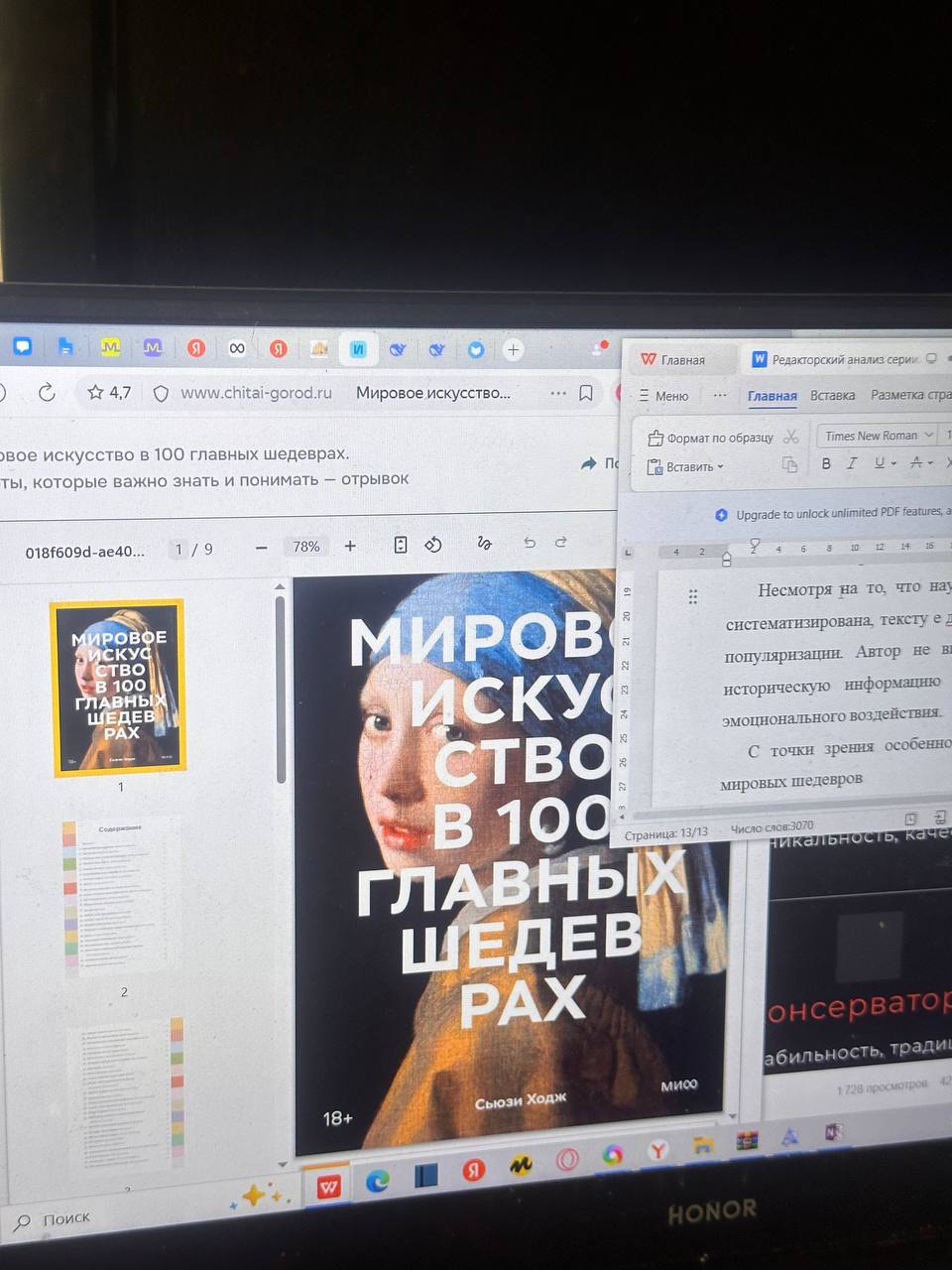Open File Explorer from the taskbar

tap(703, 1144)
